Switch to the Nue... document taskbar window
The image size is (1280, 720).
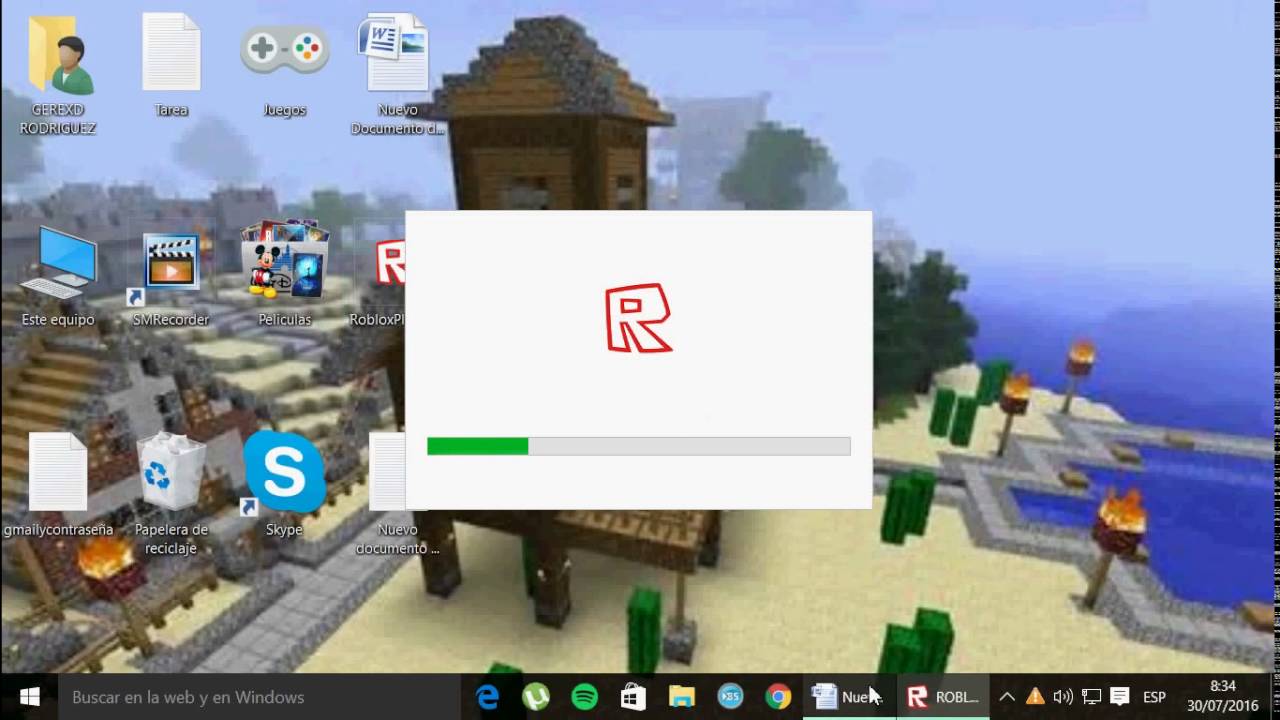(849, 697)
